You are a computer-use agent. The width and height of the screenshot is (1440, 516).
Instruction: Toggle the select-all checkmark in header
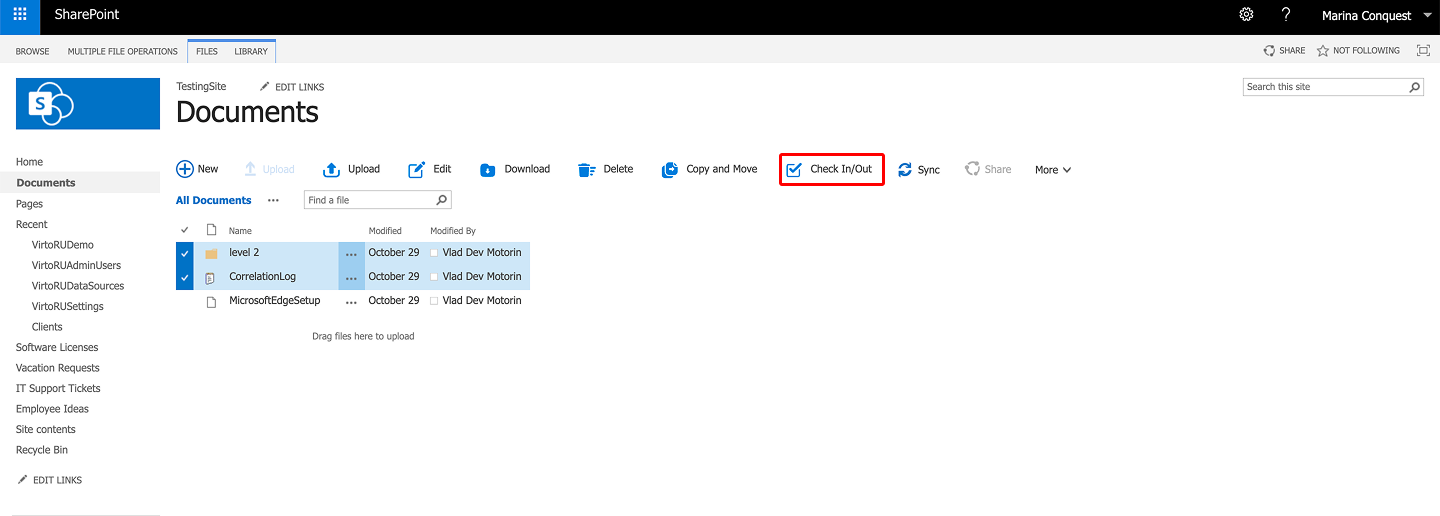coord(184,230)
